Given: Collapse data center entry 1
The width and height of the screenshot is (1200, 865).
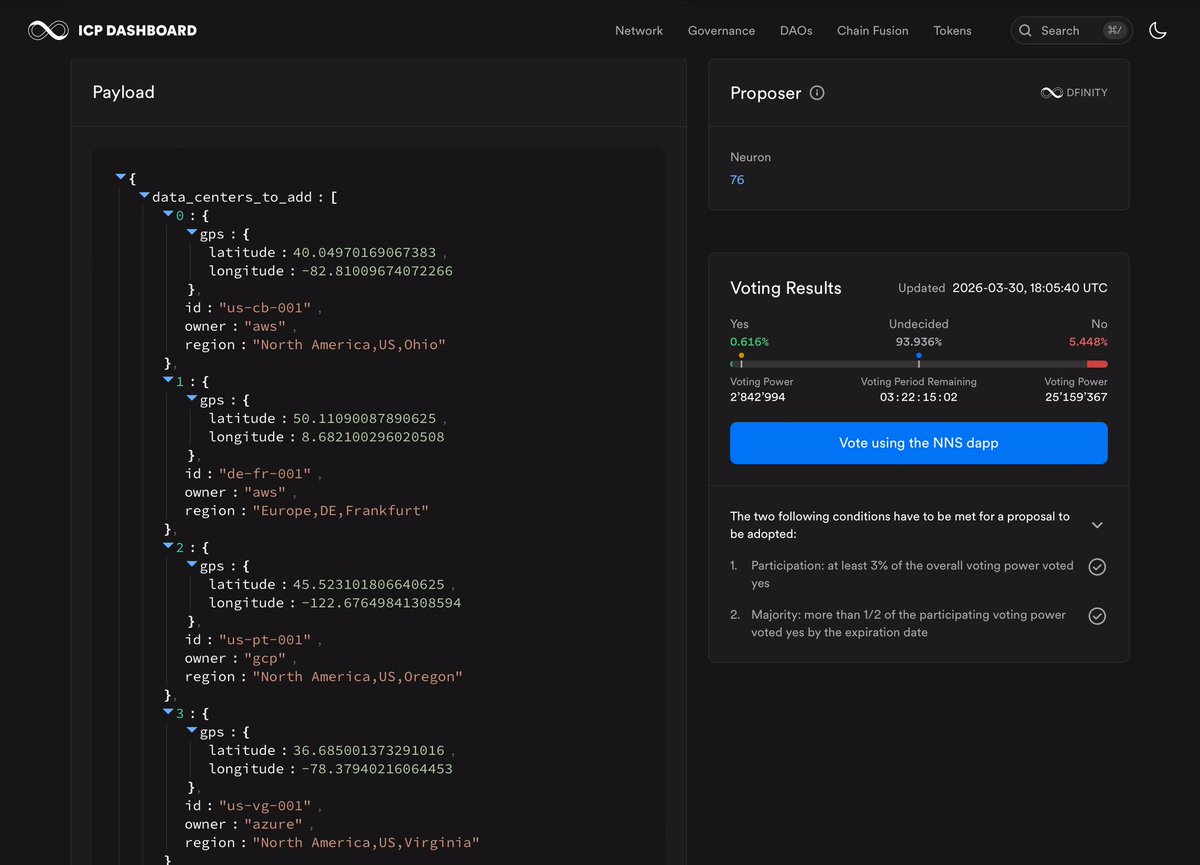Looking at the screenshot, I should tap(168, 380).
